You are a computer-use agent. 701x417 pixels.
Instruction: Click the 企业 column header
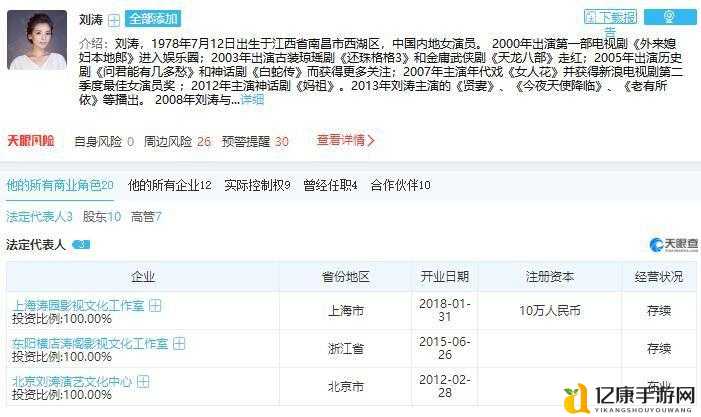[x=143, y=277]
